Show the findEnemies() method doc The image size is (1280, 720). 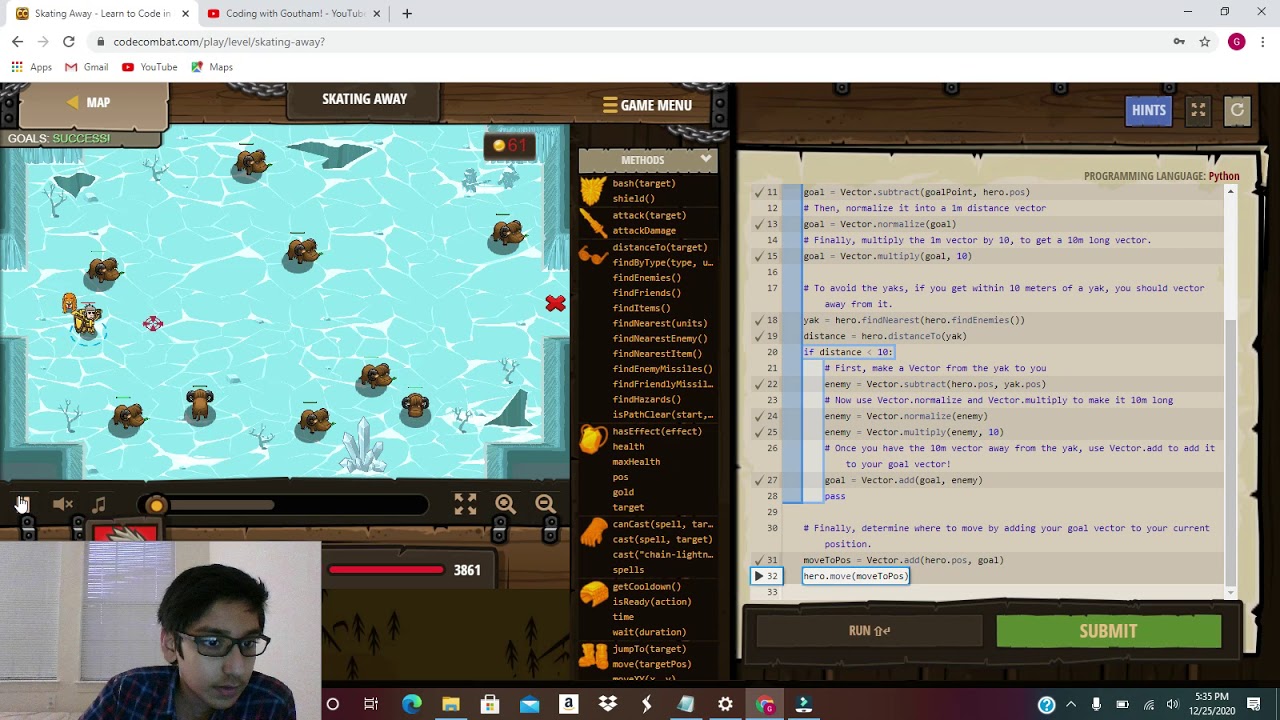pyautogui.click(x=646, y=278)
